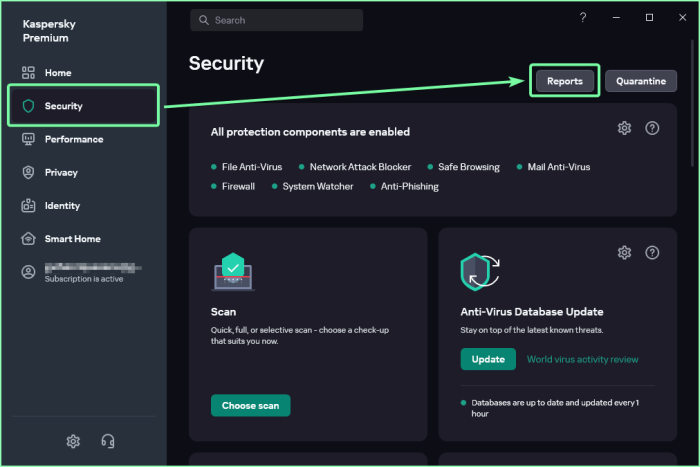The height and width of the screenshot is (467, 700).
Task: Open the Performance section
Action: tap(73, 139)
